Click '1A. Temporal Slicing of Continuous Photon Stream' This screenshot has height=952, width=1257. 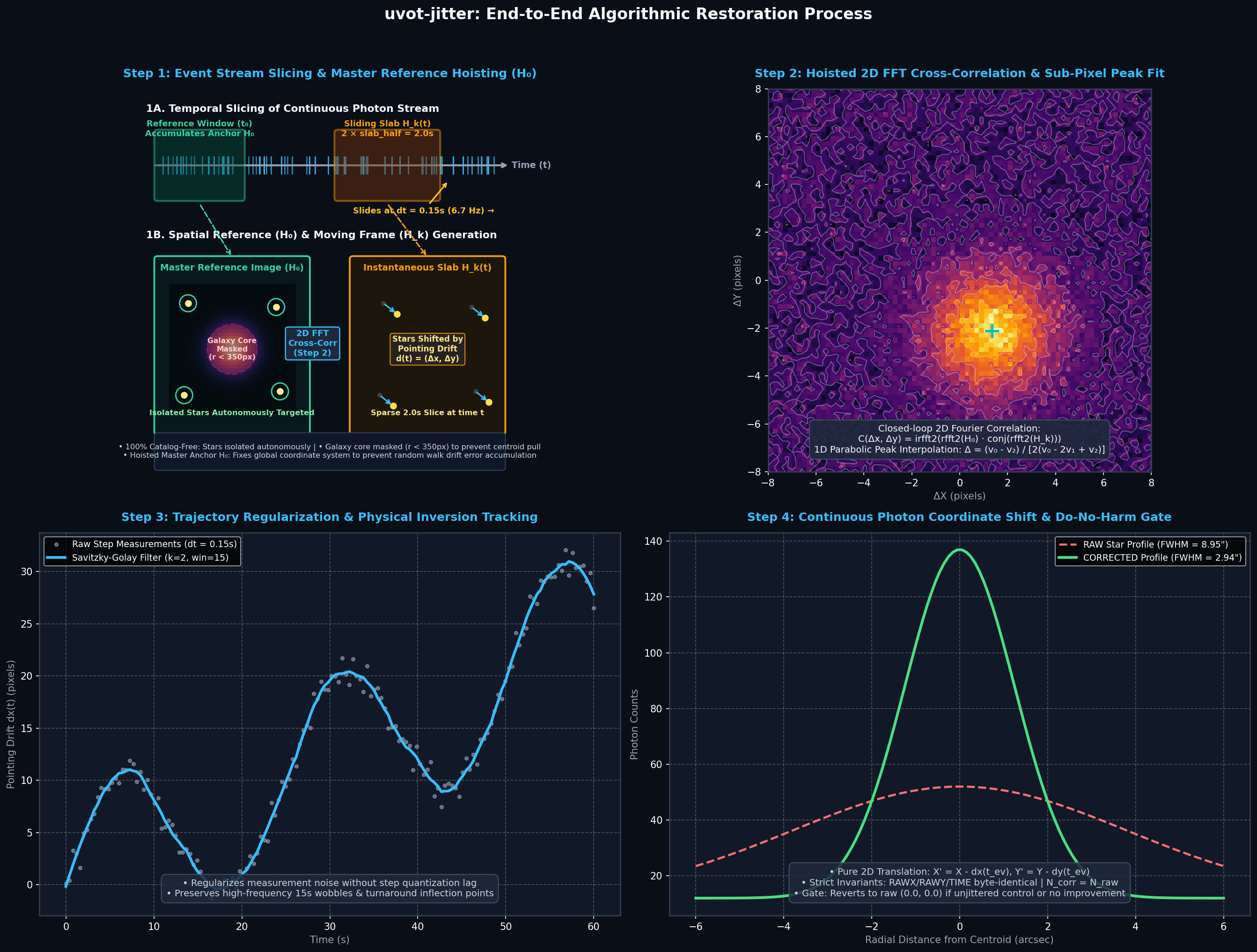pos(293,109)
